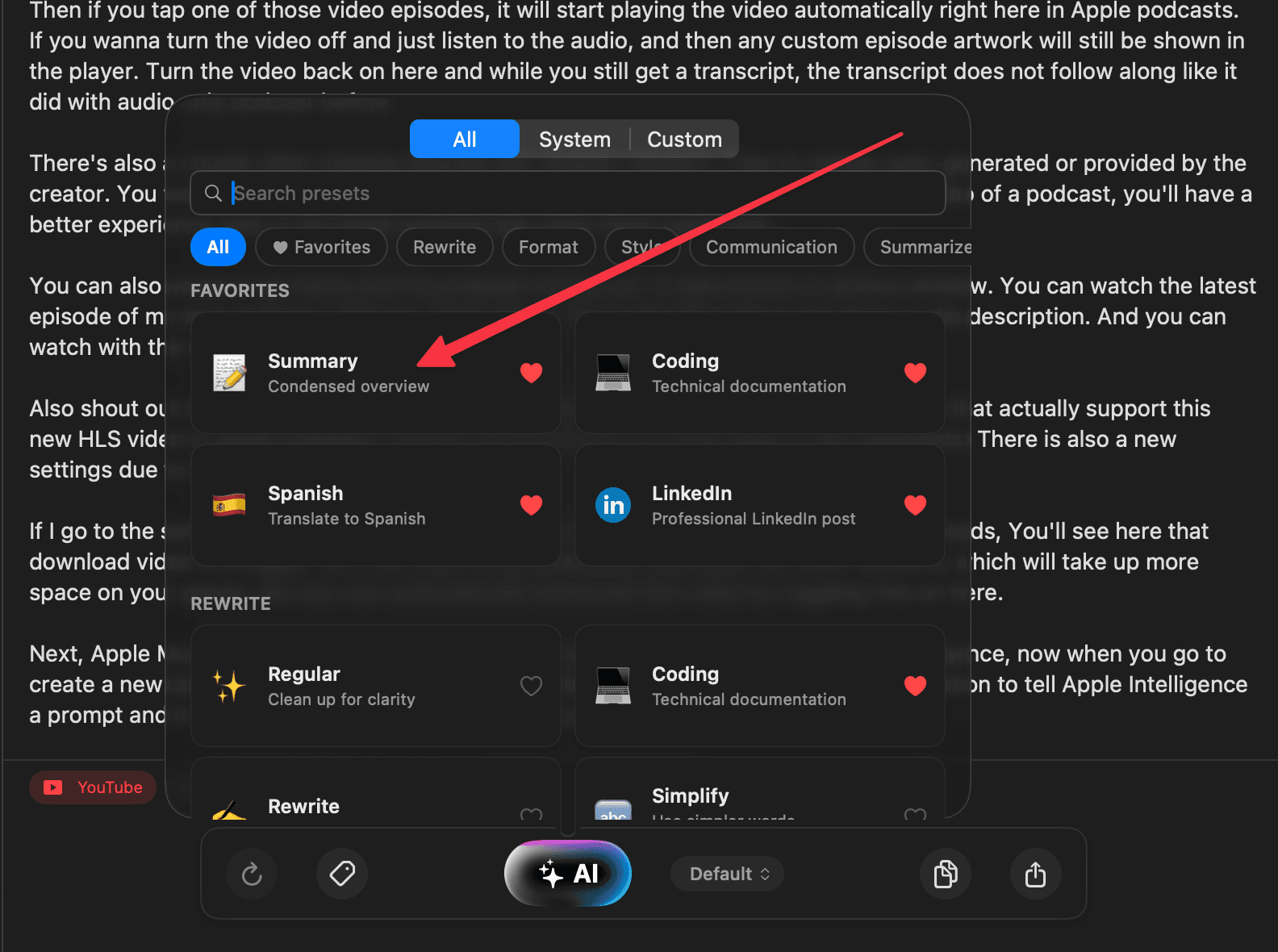Click the heart icon in Favorites chip

point(280,248)
